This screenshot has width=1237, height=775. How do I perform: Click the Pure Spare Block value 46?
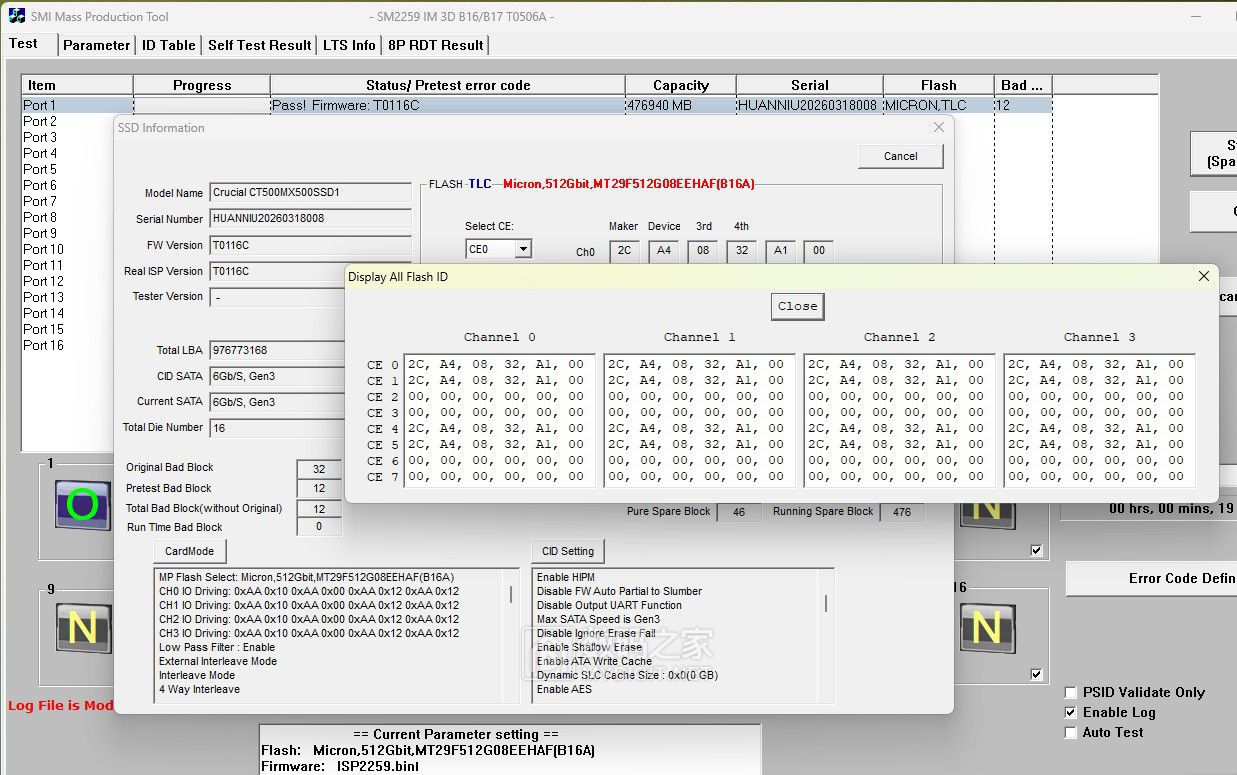click(x=739, y=512)
